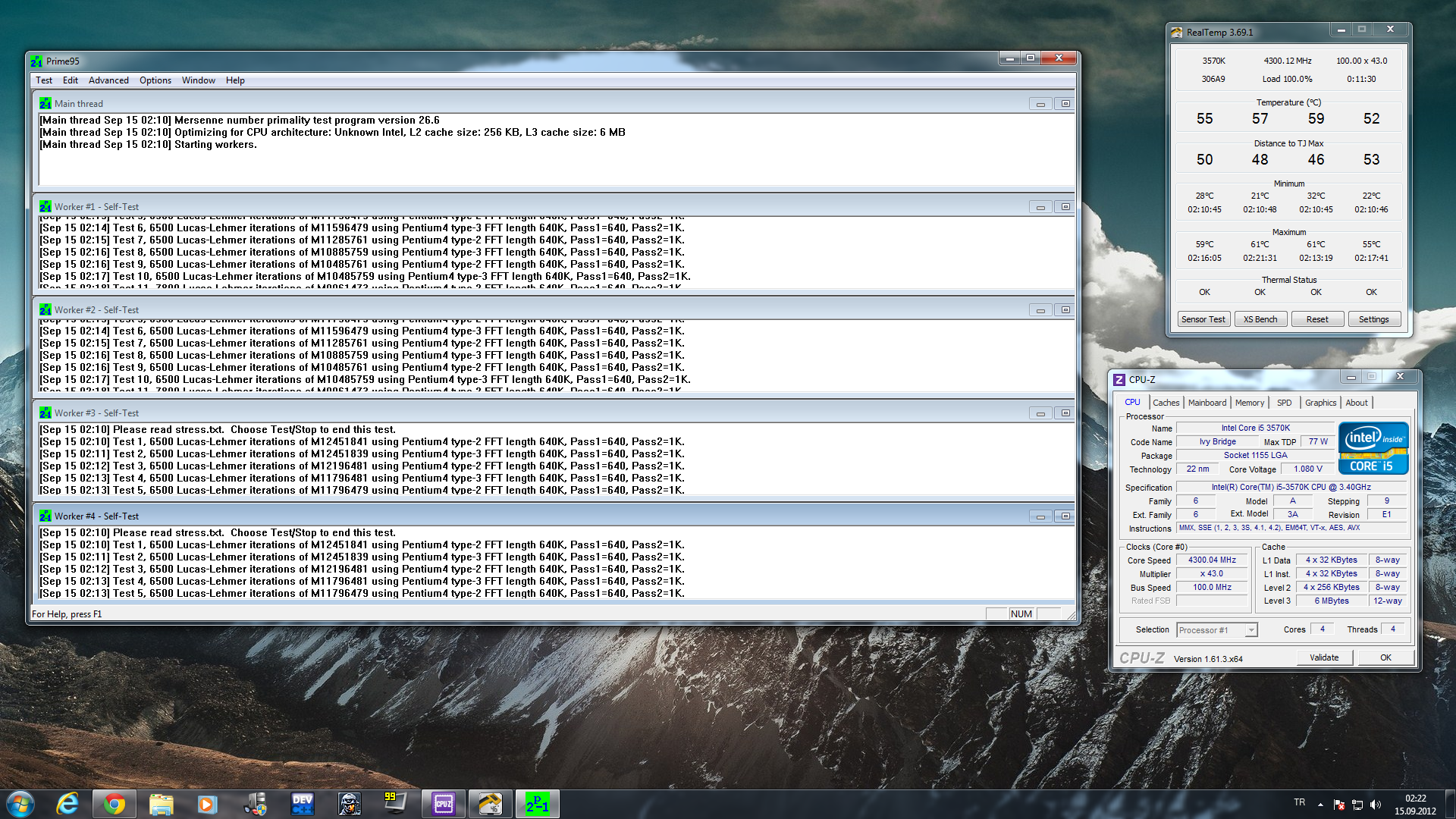Click the RealTemp title bar icon
The width and height of the screenshot is (1456, 819).
click(1177, 33)
